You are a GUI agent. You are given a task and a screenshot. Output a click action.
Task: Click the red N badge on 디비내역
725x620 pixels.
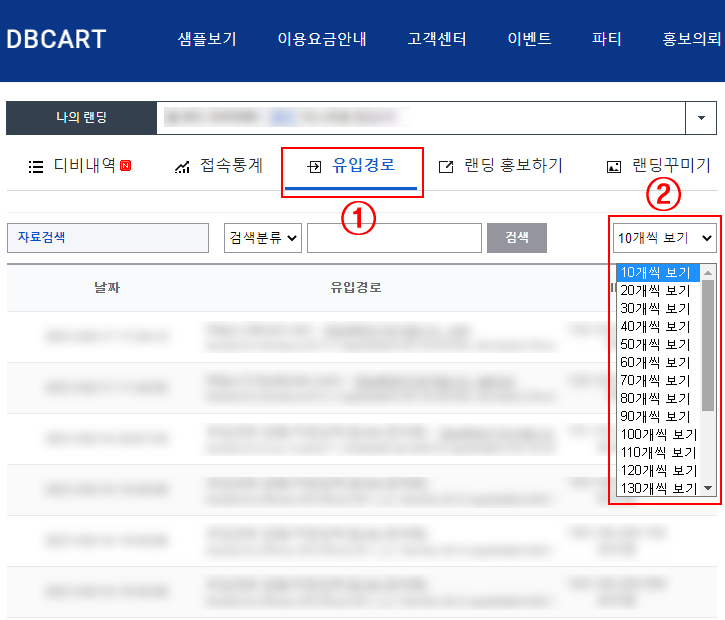[125, 166]
